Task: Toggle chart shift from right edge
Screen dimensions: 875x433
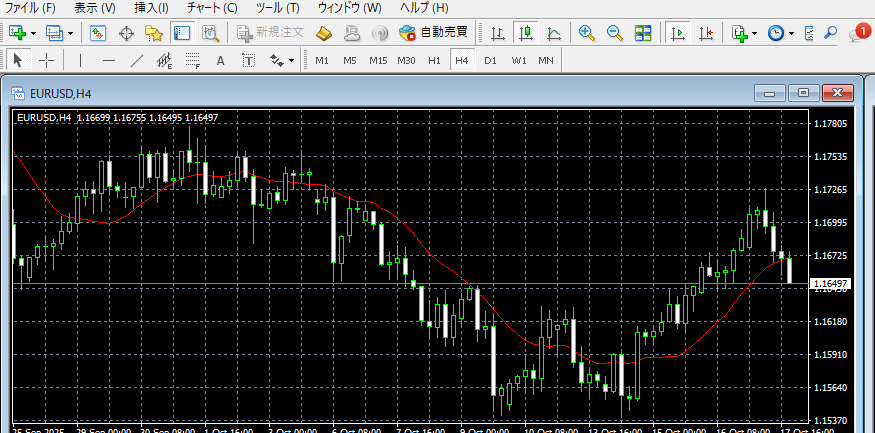Action: pyautogui.click(x=706, y=33)
